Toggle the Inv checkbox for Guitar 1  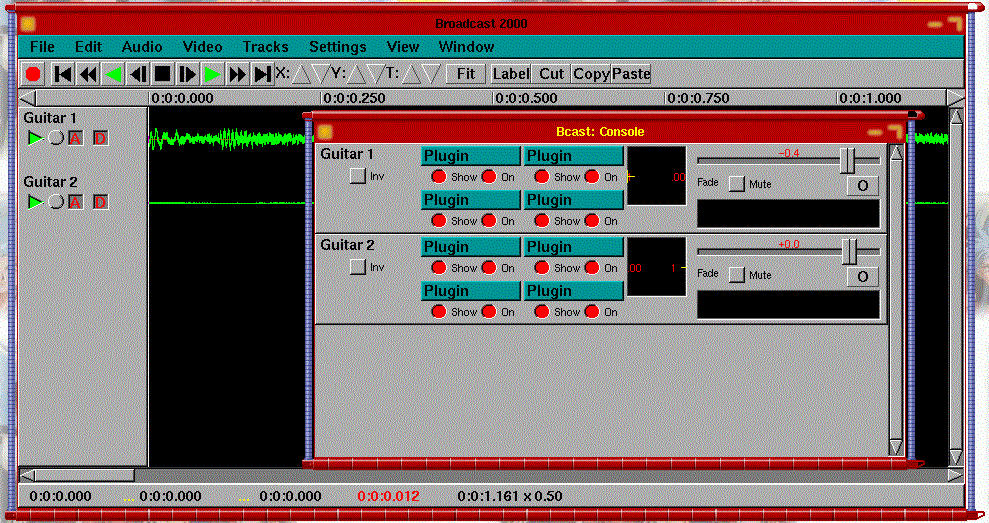pos(357,176)
